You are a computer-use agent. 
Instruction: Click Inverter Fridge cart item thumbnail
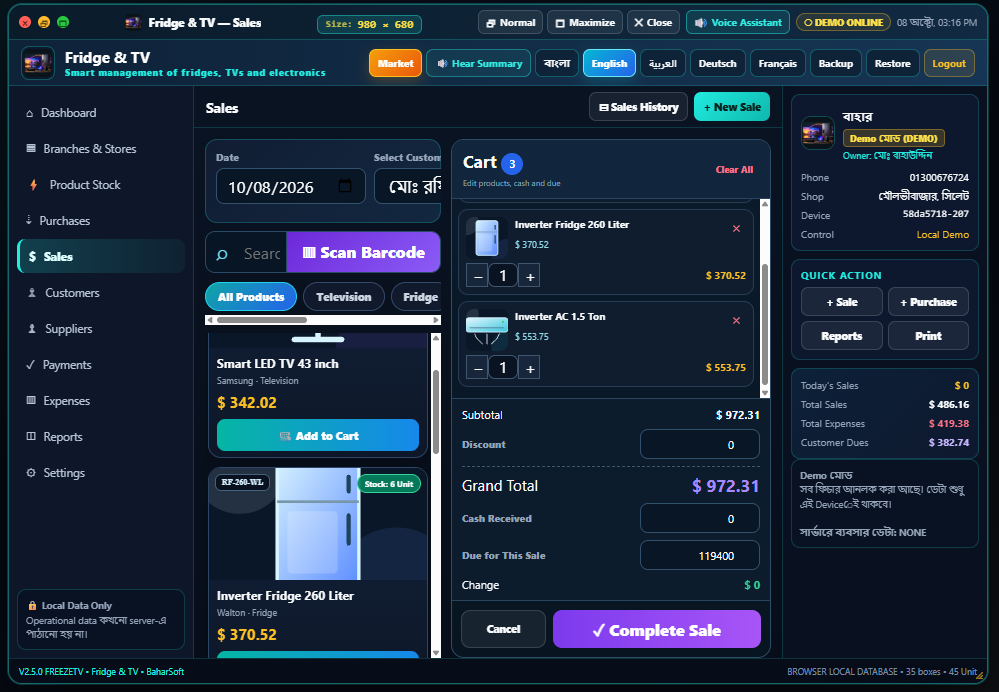[487, 237]
